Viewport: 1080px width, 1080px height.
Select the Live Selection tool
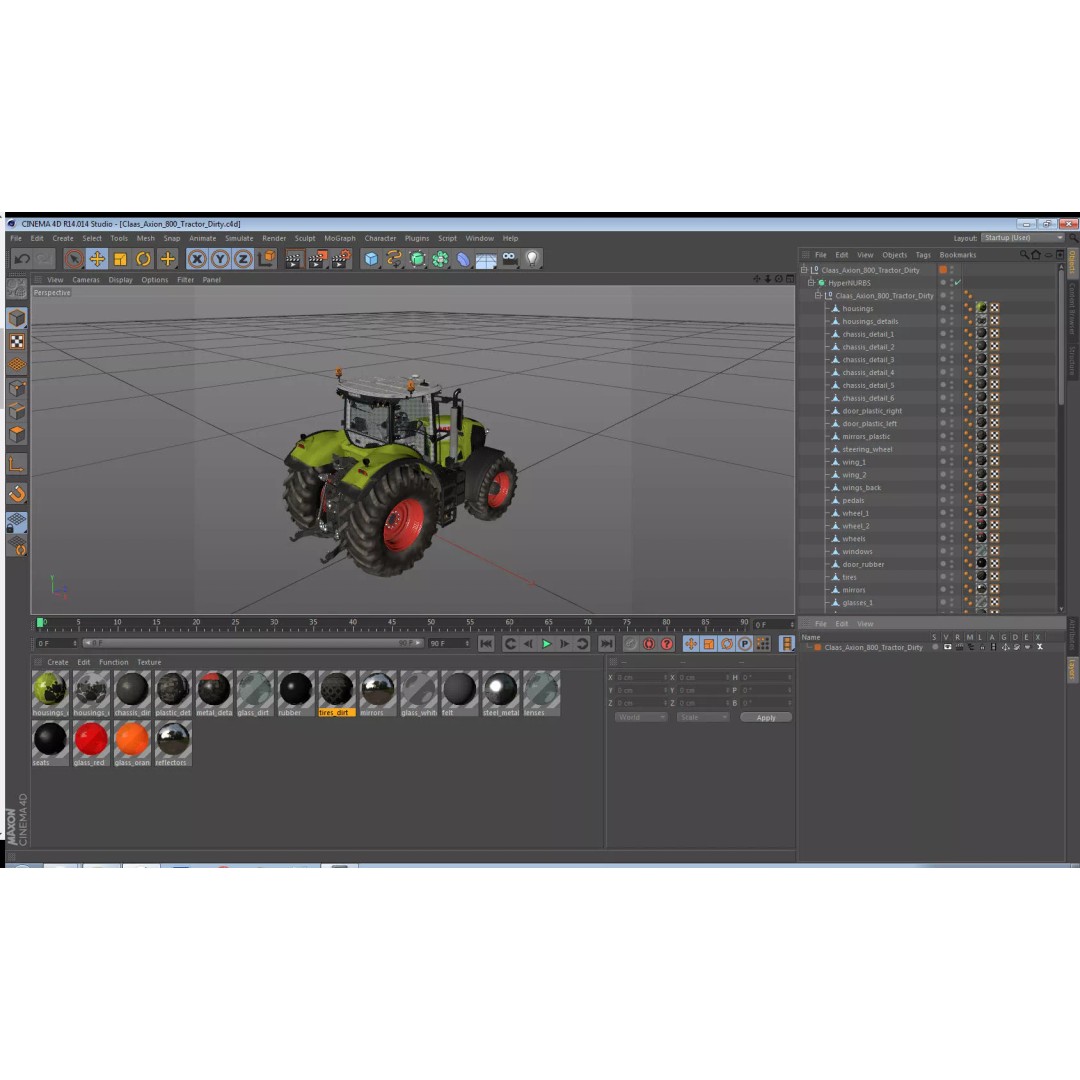tap(74, 259)
